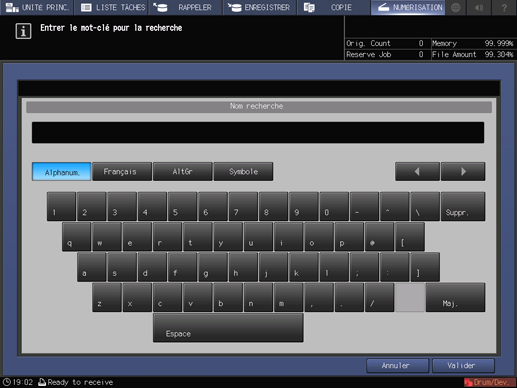Open help question mark icon

click(504, 7)
